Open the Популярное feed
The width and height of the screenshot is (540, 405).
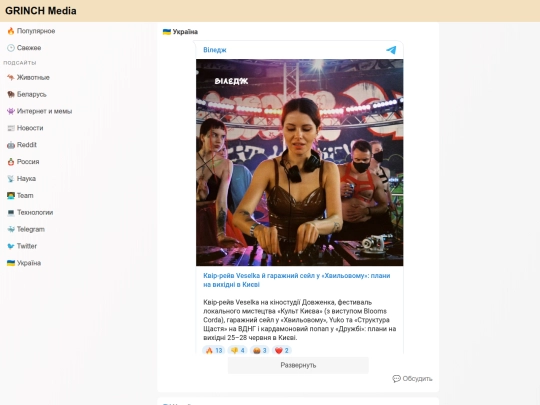tap(36, 31)
